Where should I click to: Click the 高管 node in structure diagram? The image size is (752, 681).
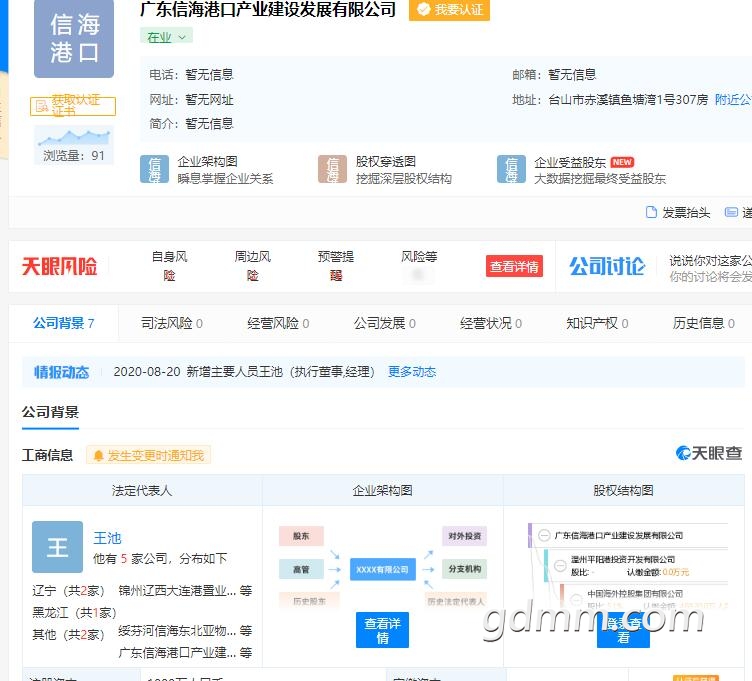[x=301, y=569]
